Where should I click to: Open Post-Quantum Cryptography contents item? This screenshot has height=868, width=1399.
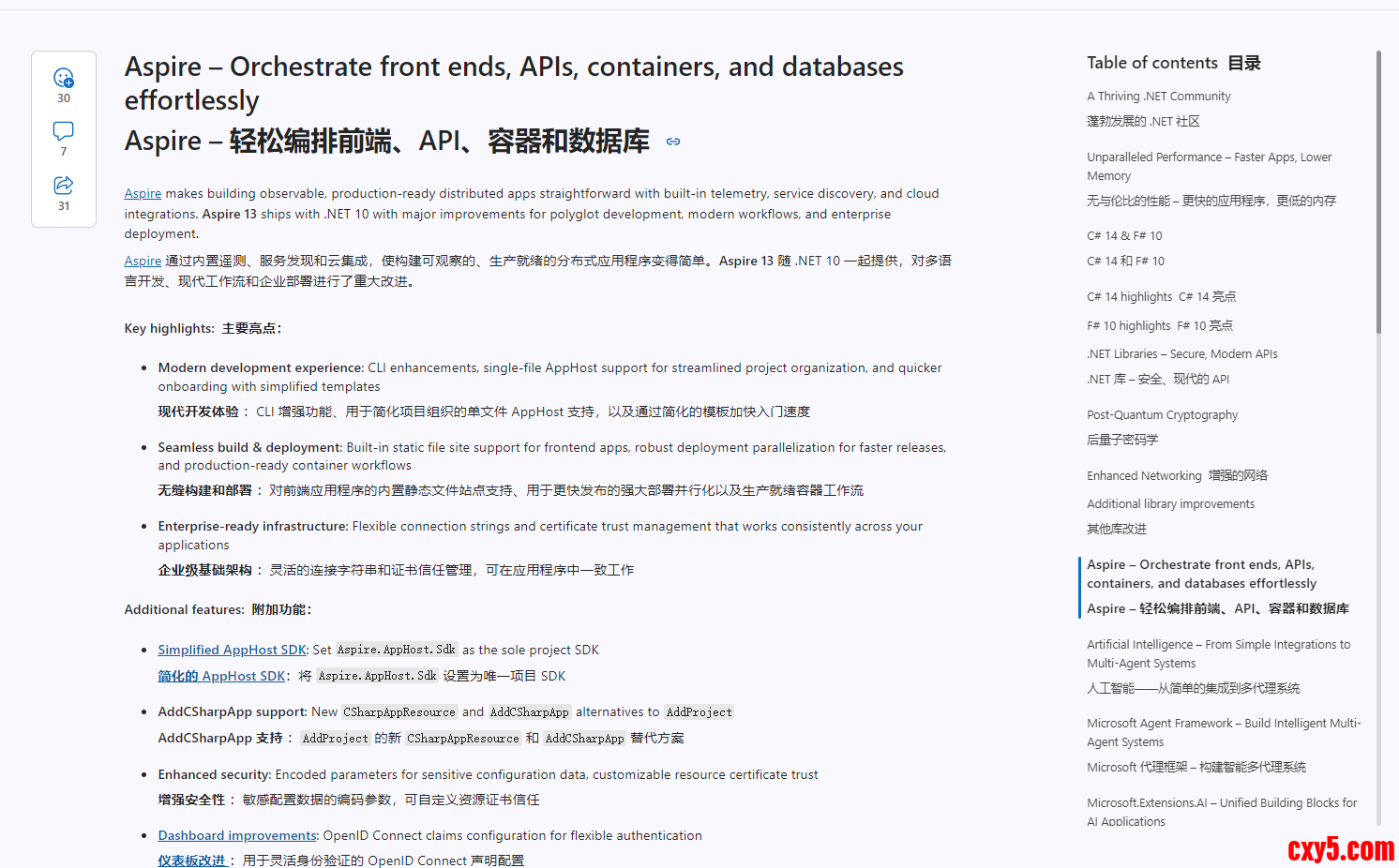click(x=1162, y=415)
